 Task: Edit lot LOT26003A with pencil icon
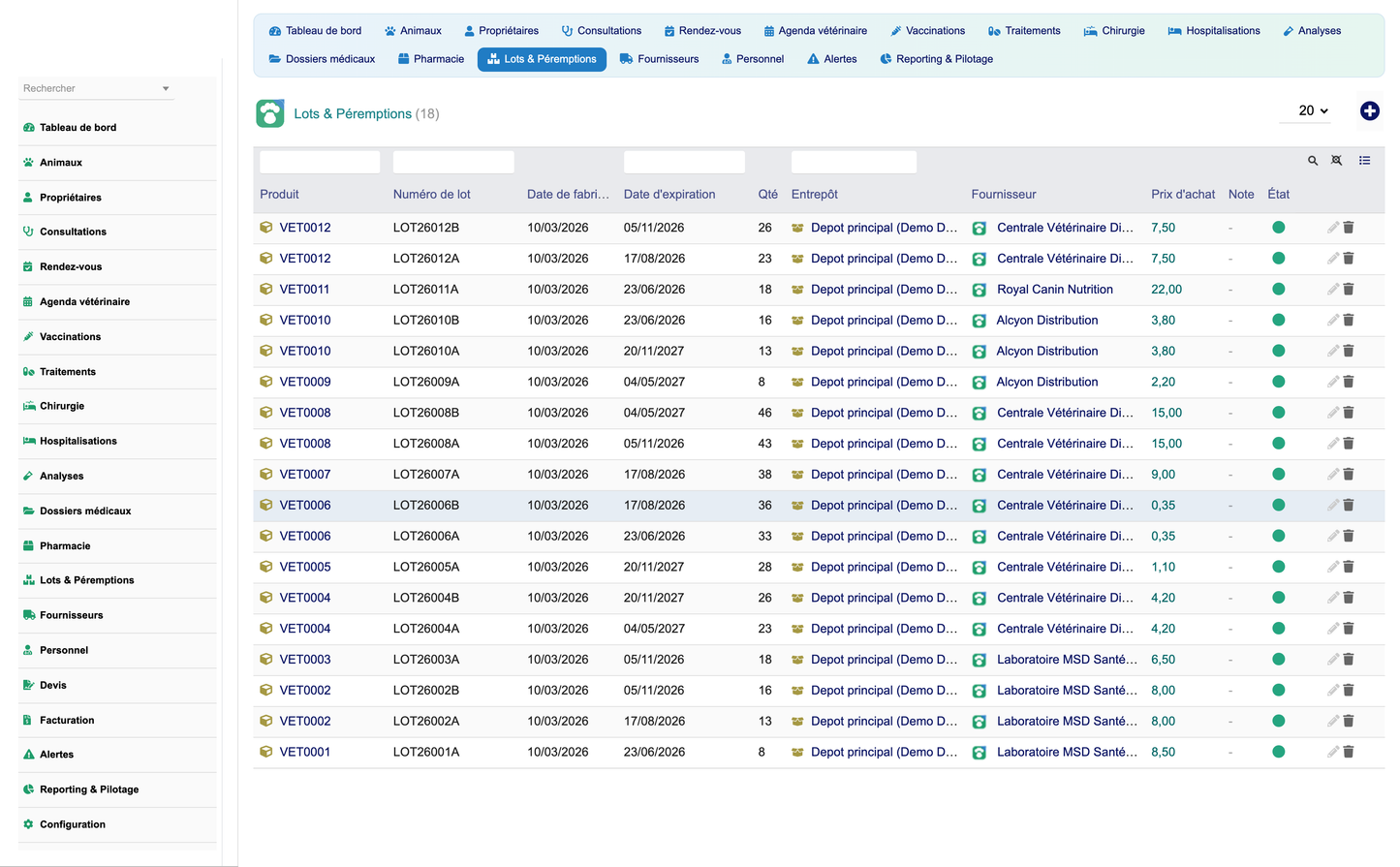(x=1333, y=660)
